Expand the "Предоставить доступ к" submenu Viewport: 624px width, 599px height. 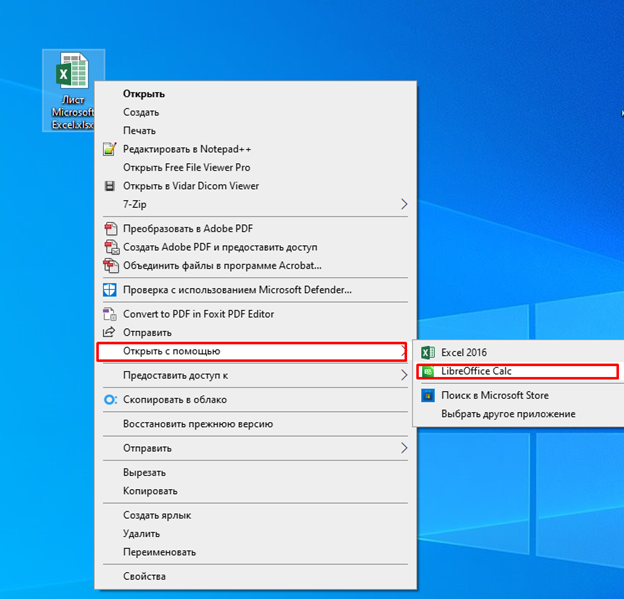tap(404, 376)
